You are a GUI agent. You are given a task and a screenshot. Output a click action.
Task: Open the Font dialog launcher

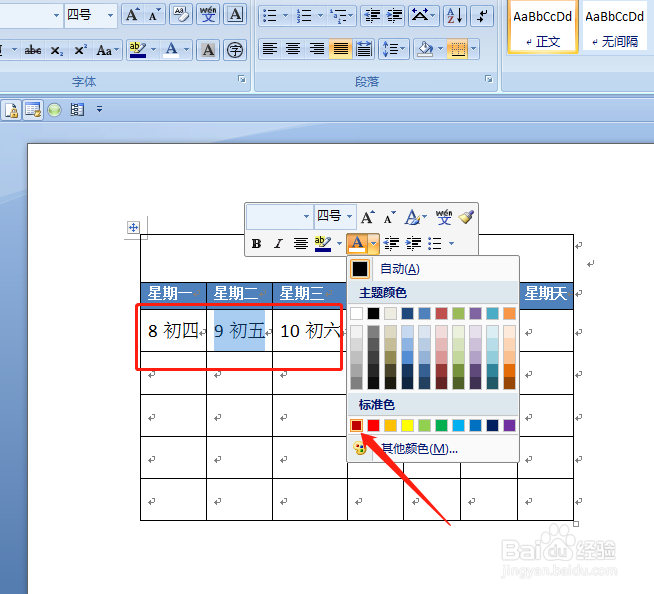[x=241, y=79]
